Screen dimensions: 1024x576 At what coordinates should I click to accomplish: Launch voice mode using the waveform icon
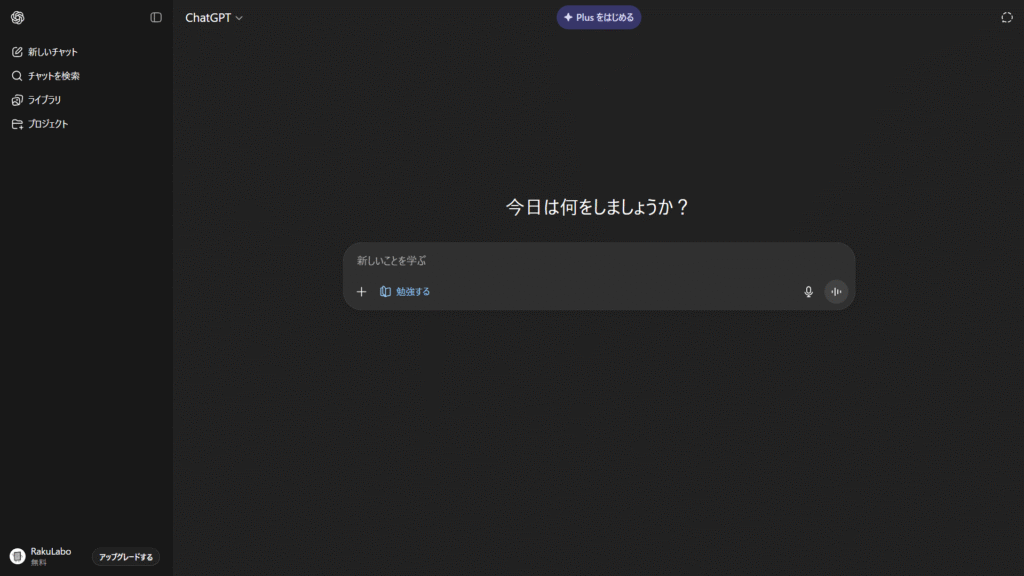click(x=836, y=292)
